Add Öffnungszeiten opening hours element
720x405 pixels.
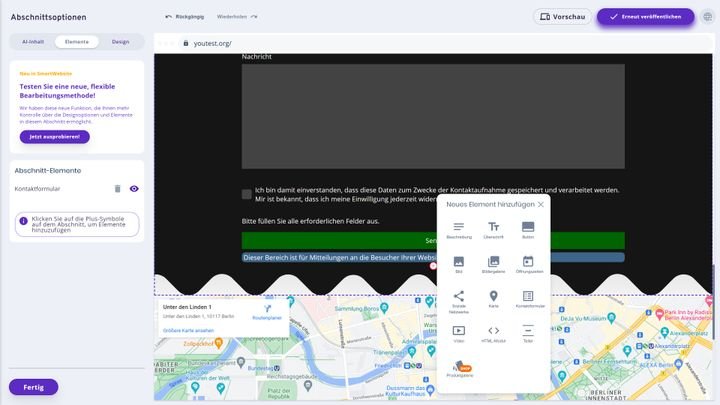pos(528,264)
